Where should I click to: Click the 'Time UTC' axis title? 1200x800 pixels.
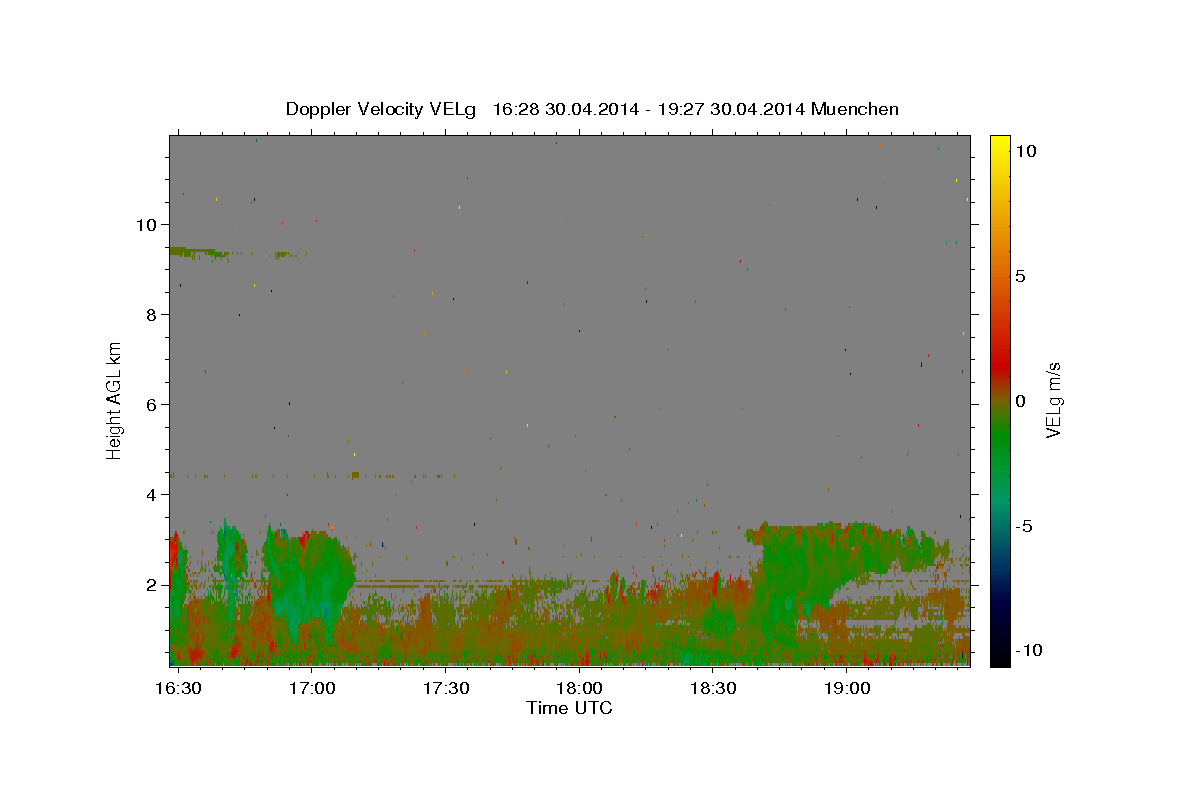(569, 708)
